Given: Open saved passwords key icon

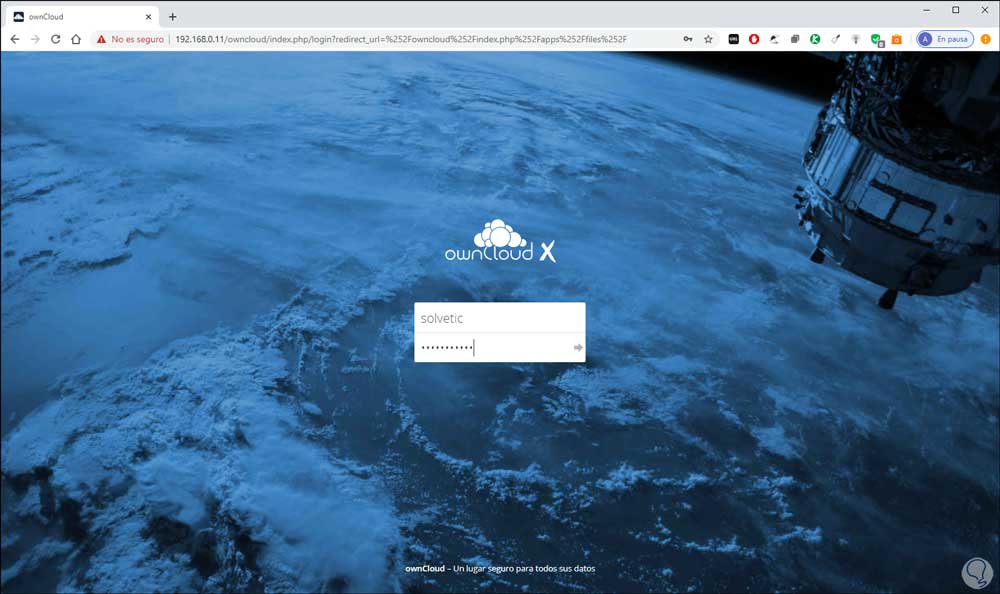Looking at the screenshot, I should pos(688,39).
